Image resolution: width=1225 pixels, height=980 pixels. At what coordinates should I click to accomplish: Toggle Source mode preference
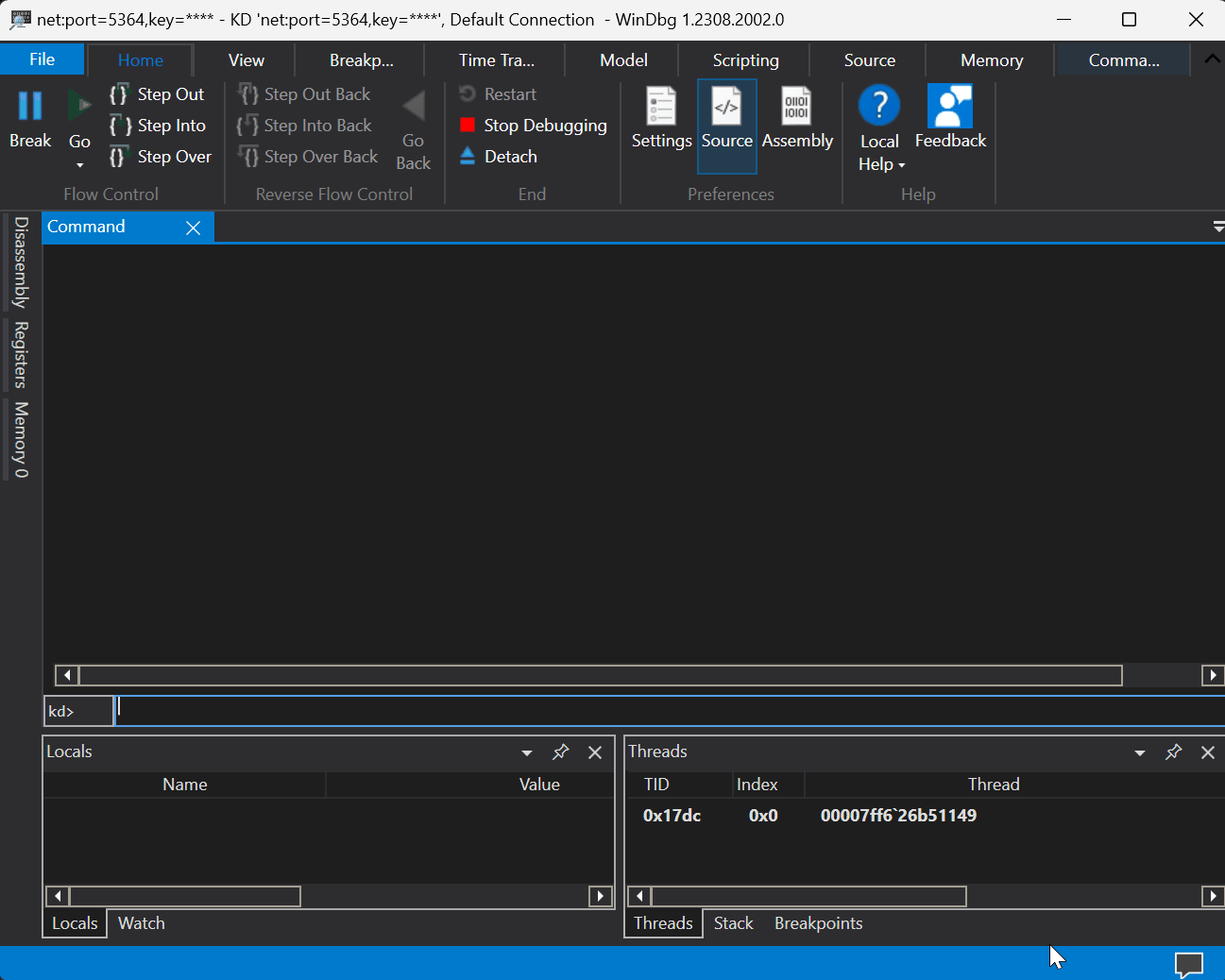[x=727, y=126]
